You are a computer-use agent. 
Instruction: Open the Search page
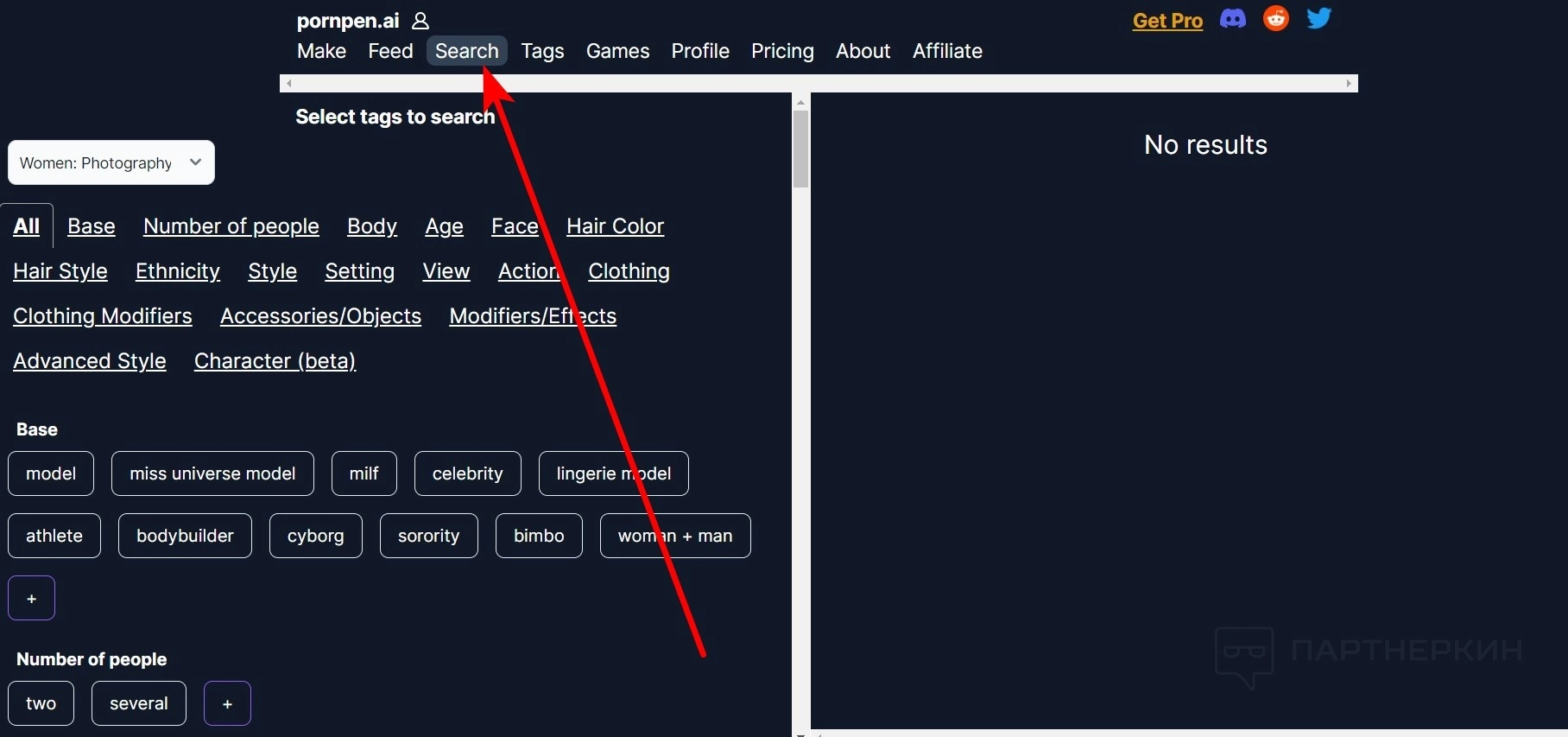[467, 51]
